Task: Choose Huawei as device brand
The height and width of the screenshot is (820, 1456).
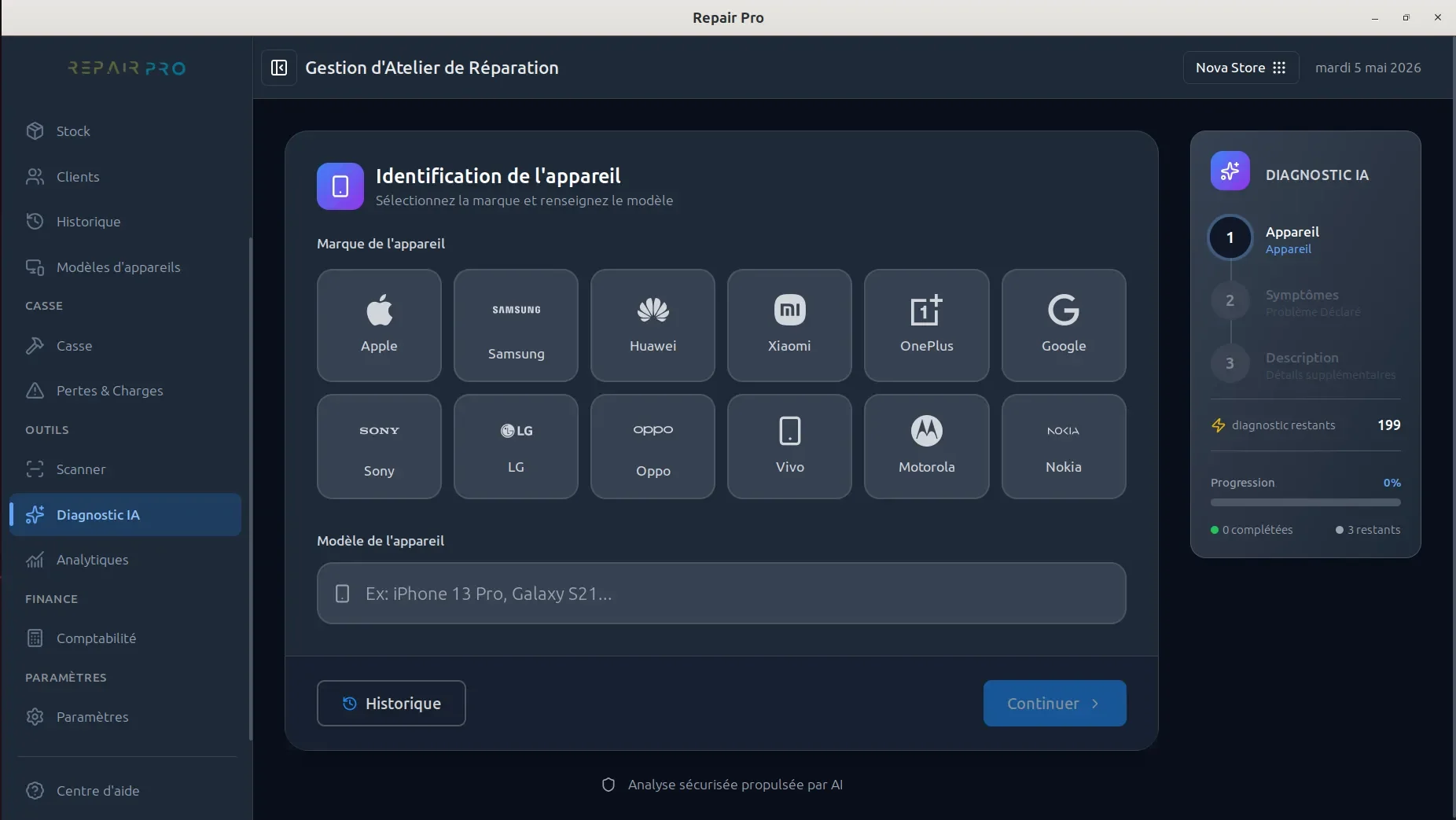Action: (653, 325)
